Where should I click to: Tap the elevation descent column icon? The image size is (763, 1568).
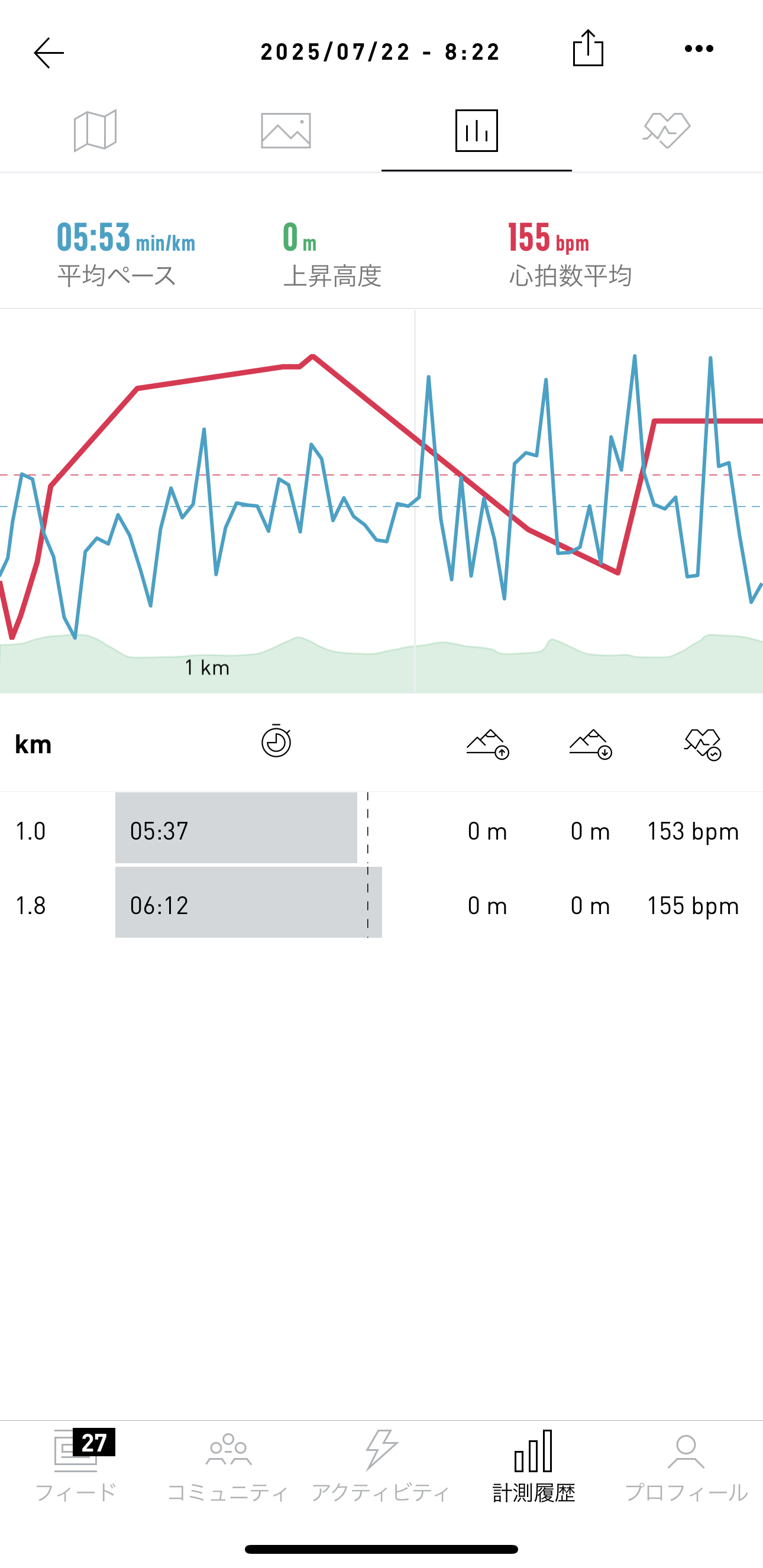590,744
